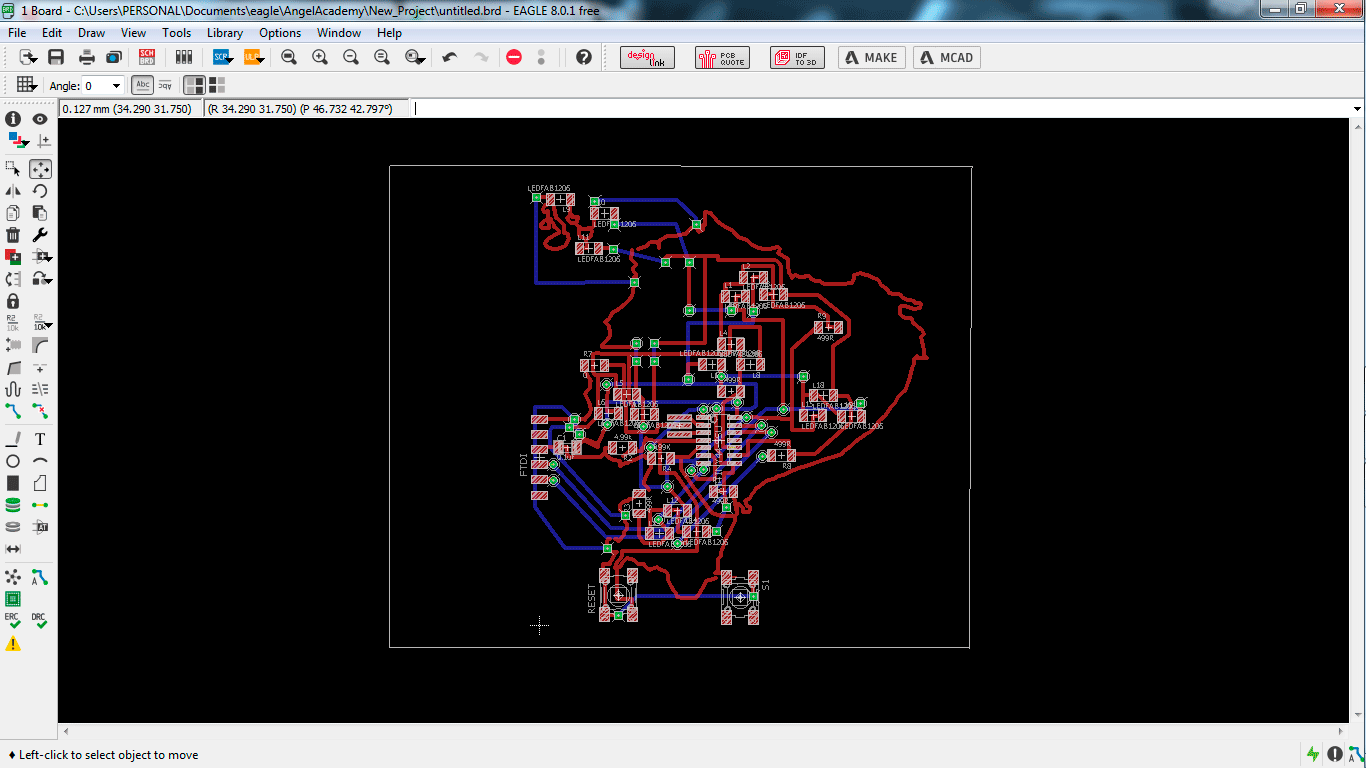Open the Errors warning list
This screenshot has width=1366, height=768.
click(13, 644)
